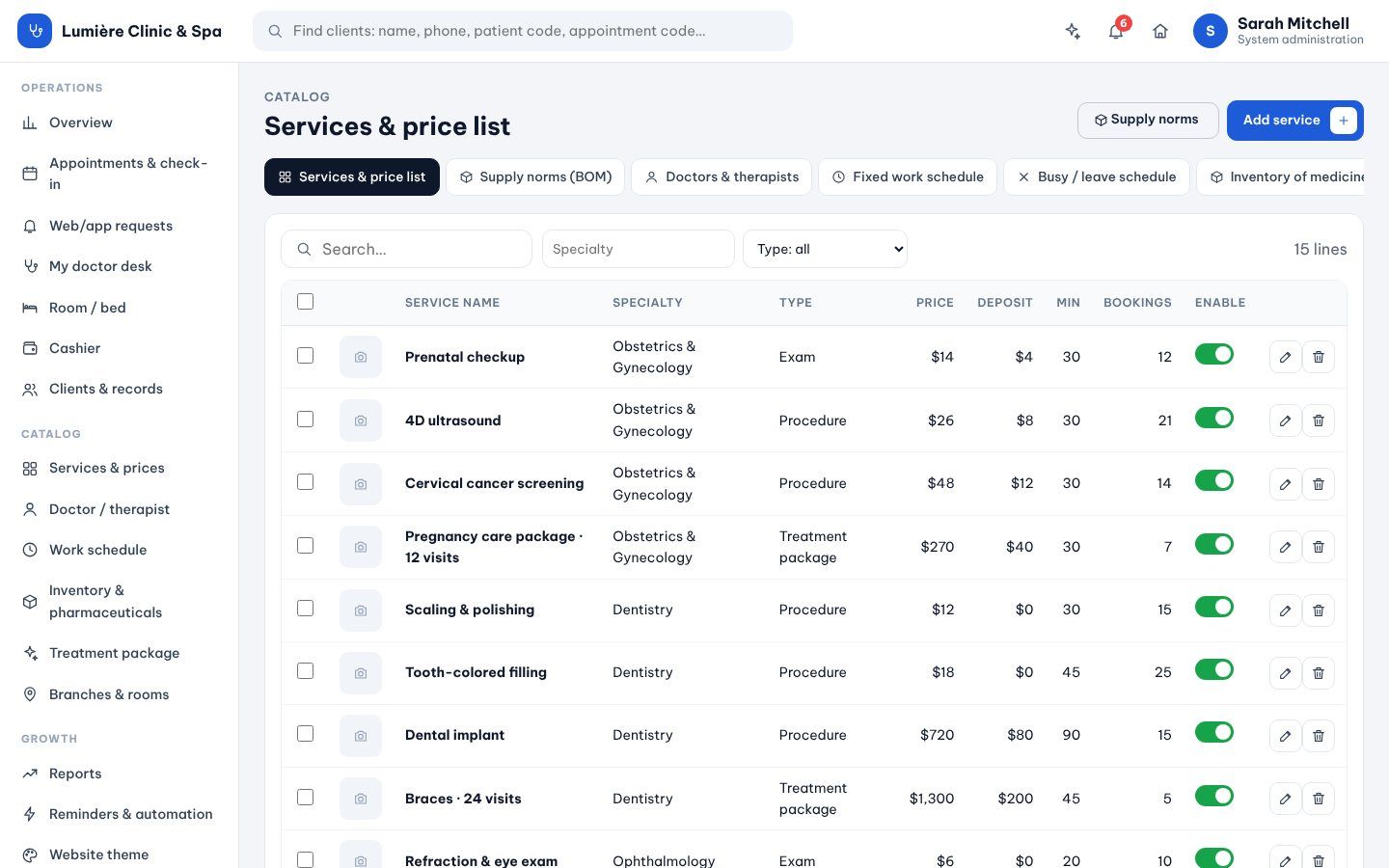Switch to Supply norms (BOM) tab

coord(535,176)
